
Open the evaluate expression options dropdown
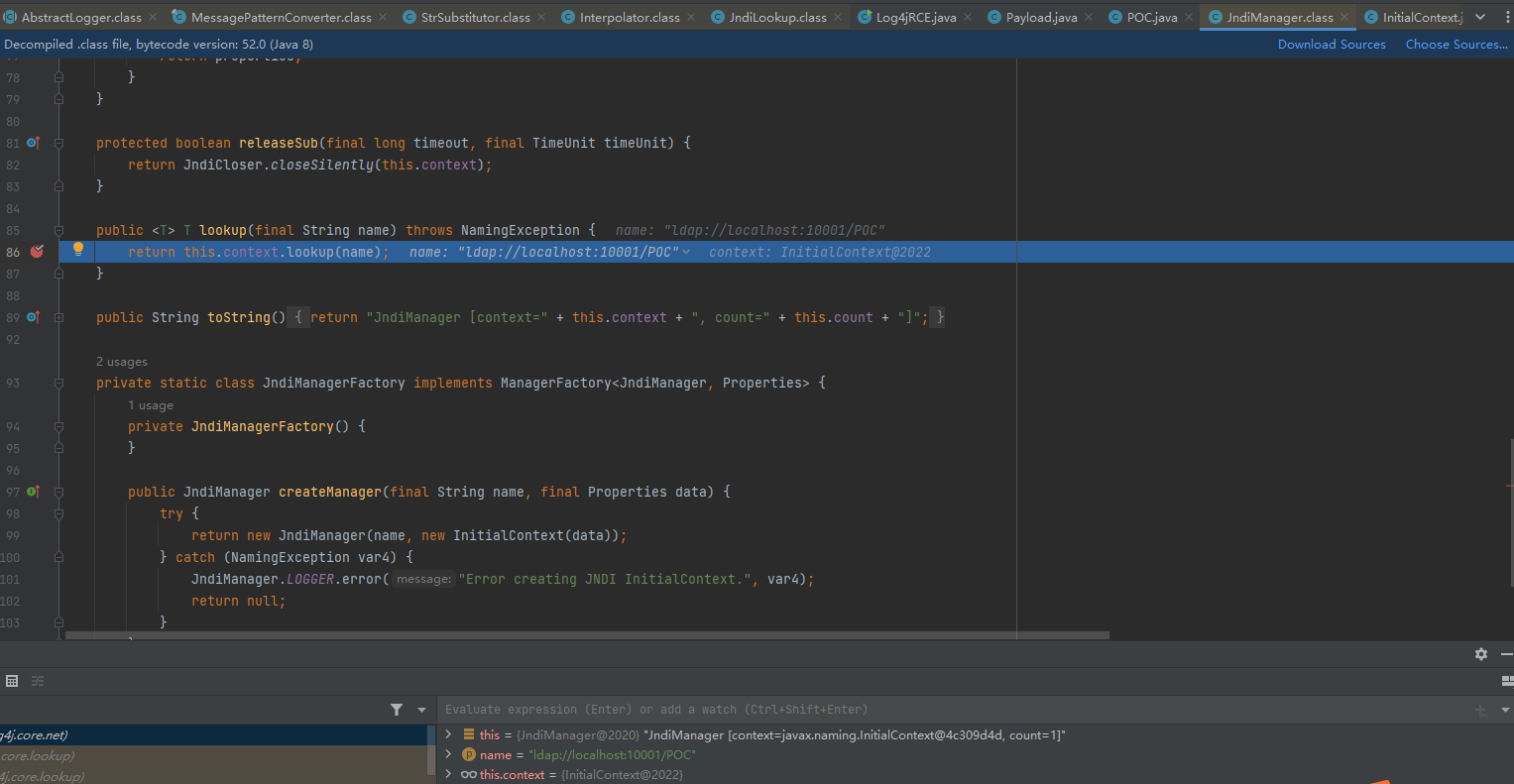click(1505, 710)
